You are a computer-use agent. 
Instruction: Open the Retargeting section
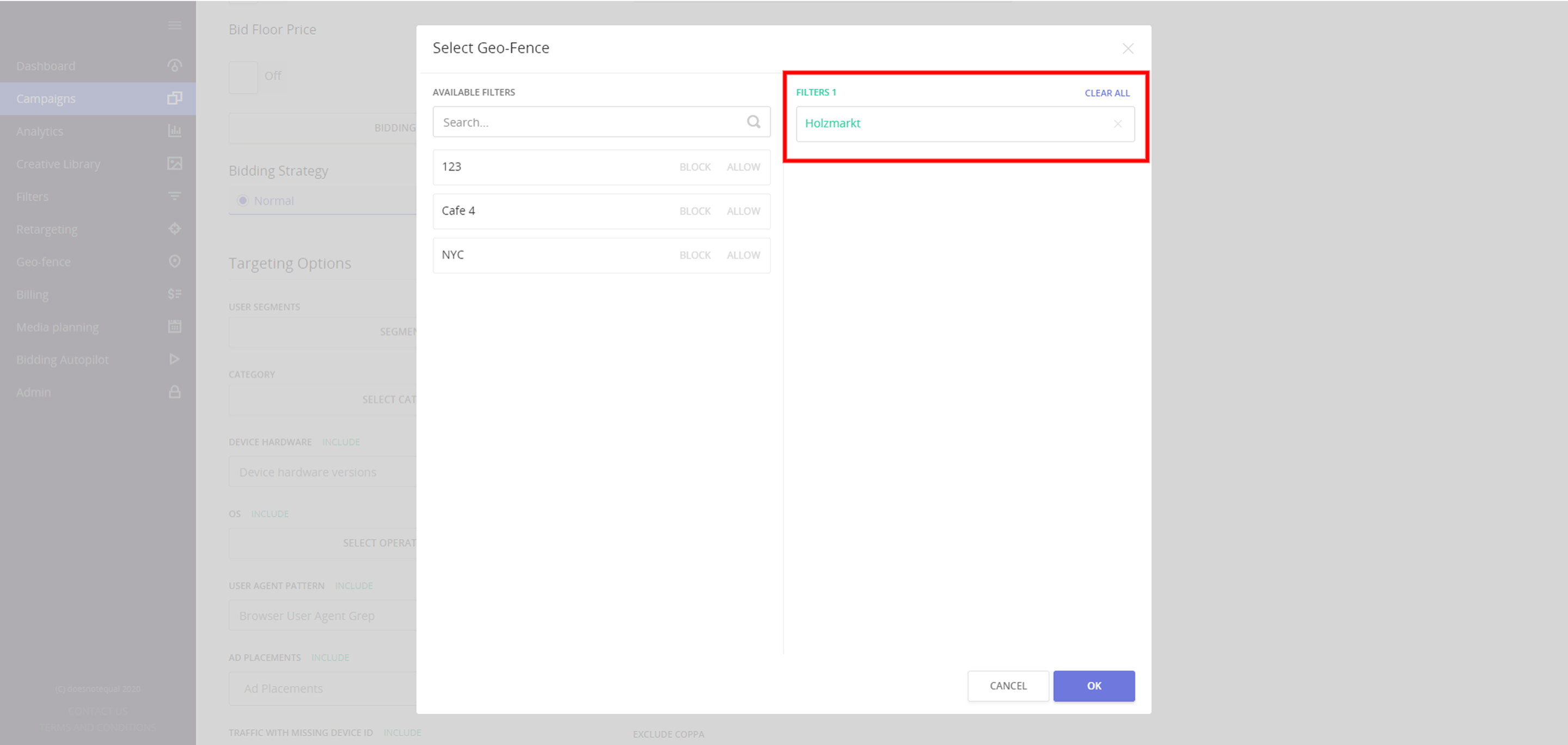pyautogui.click(x=175, y=229)
